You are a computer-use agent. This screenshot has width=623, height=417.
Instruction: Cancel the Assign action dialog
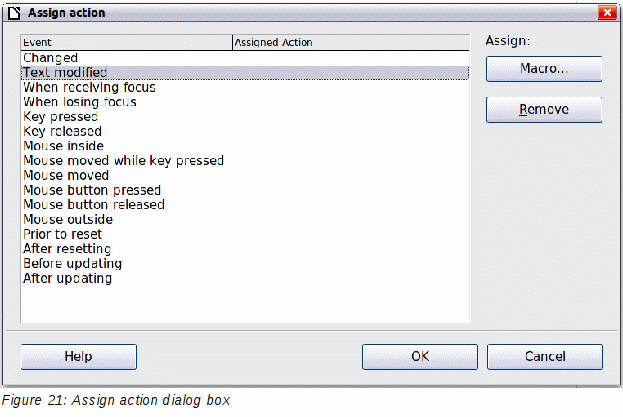coord(545,357)
